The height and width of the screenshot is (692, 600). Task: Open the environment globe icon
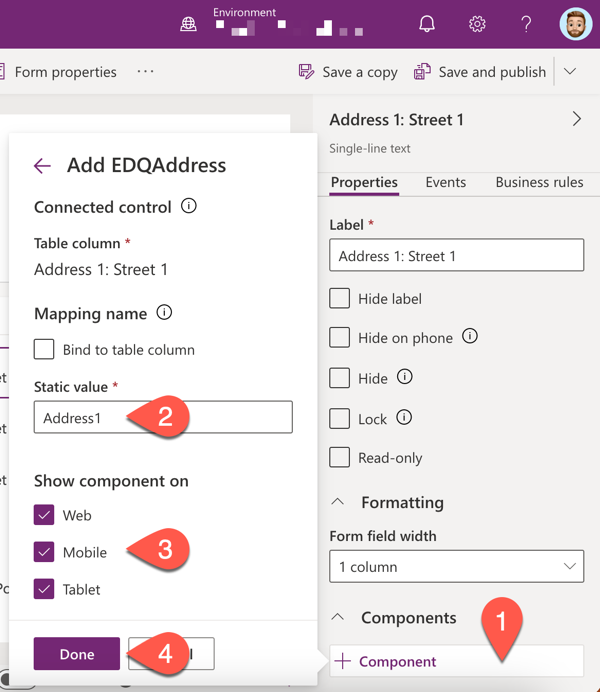188,24
